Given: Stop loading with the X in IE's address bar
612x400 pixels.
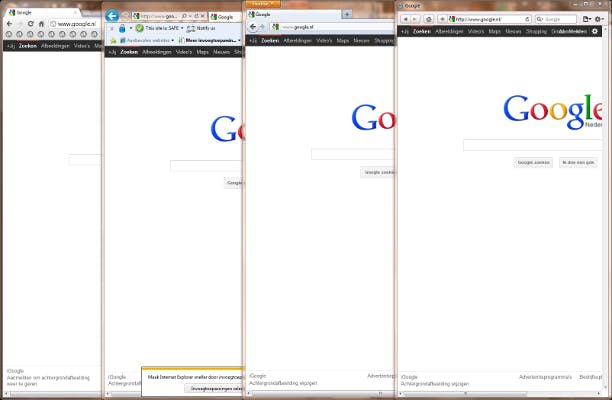Looking at the screenshot, I should (203, 16).
